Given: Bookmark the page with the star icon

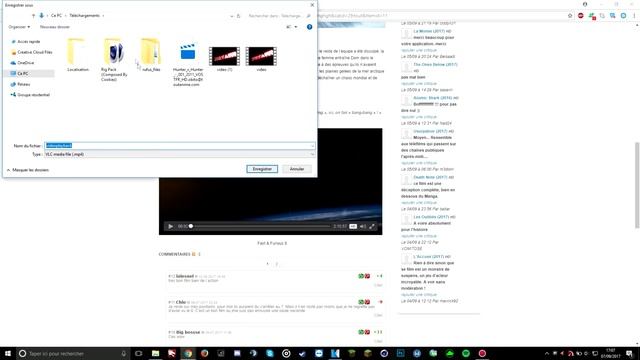Looking at the screenshot, I should [570, 16].
